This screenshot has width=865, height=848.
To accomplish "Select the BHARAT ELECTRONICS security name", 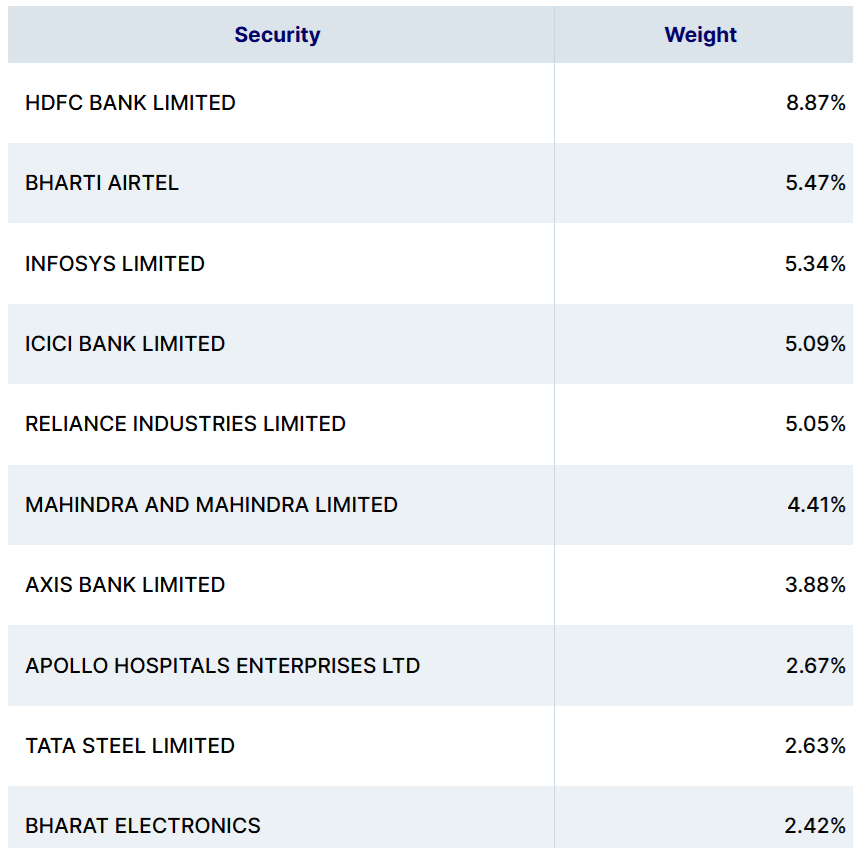I will click(143, 826).
